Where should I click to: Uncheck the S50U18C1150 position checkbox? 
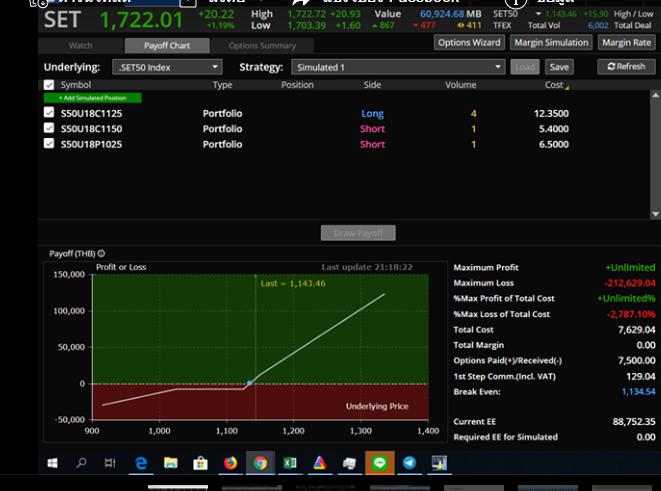[49, 128]
